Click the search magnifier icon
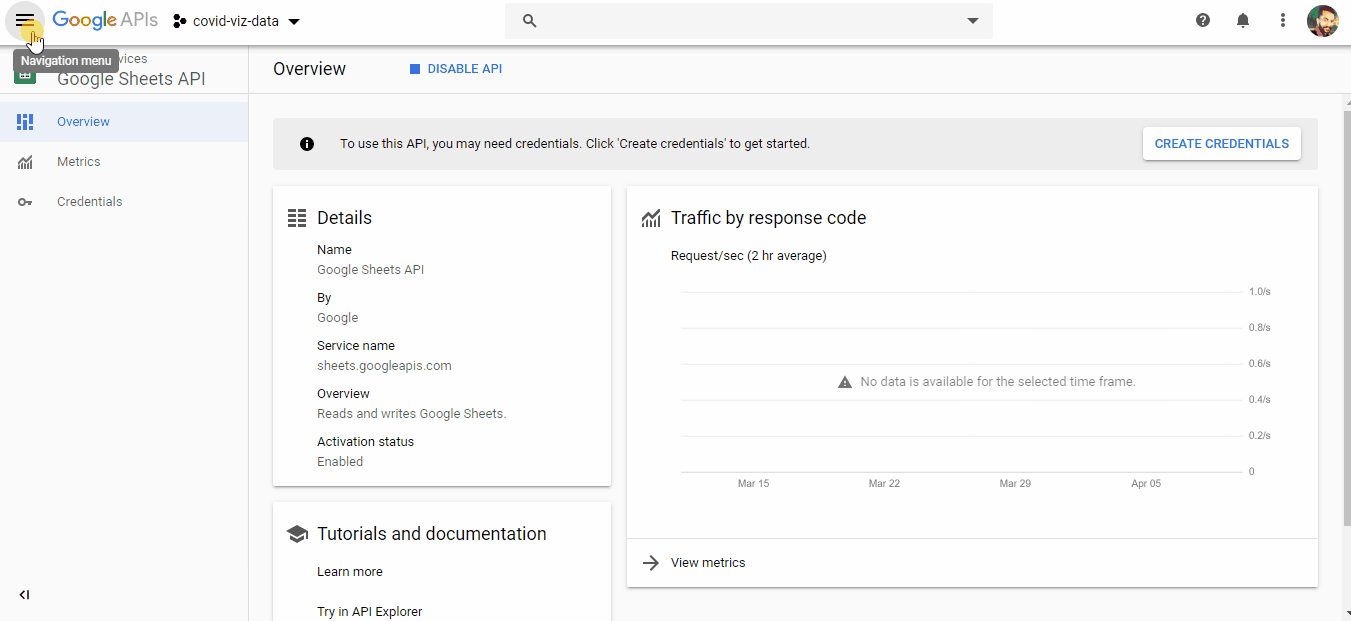1351x621 pixels. click(x=530, y=21)
